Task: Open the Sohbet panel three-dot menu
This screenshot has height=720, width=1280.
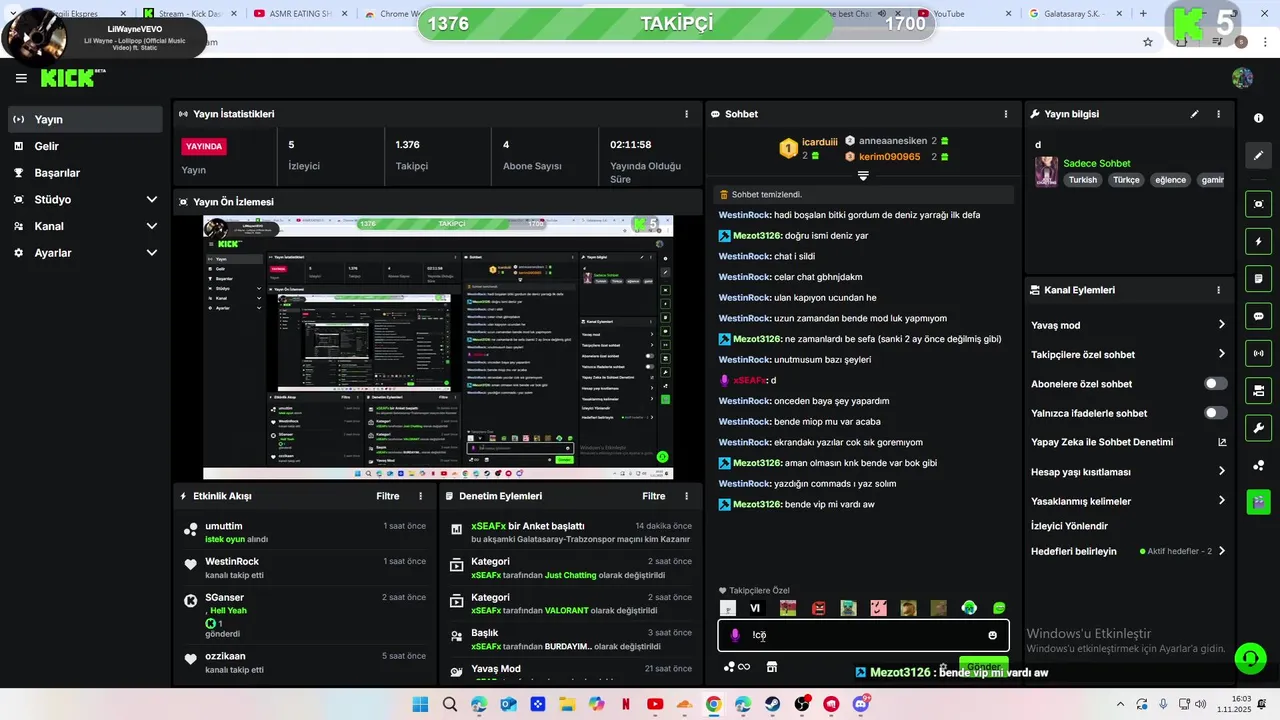Action: [x=1006, y=114]
